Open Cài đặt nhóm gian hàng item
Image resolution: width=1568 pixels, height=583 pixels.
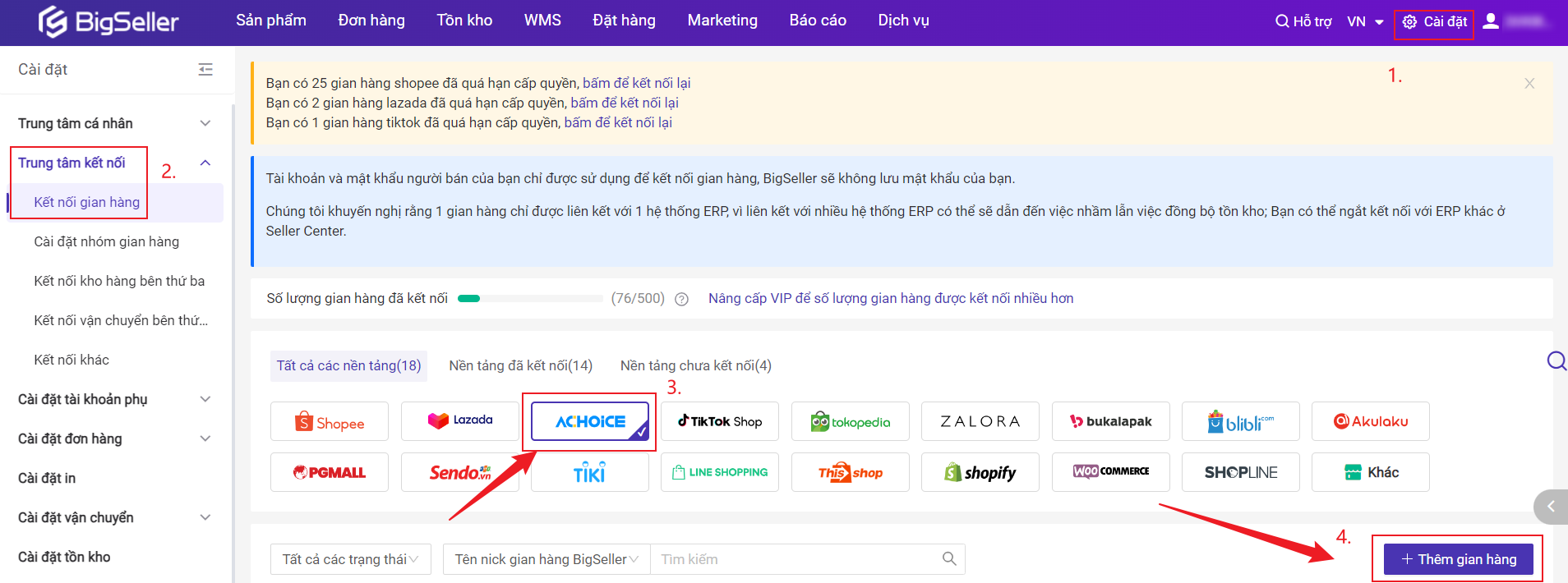[106, 241]
